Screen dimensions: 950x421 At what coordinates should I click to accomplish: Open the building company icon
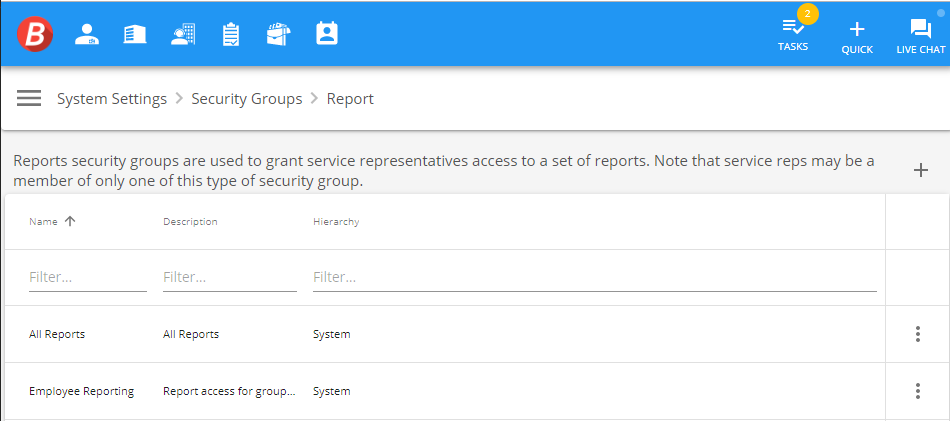pos(135,34)
